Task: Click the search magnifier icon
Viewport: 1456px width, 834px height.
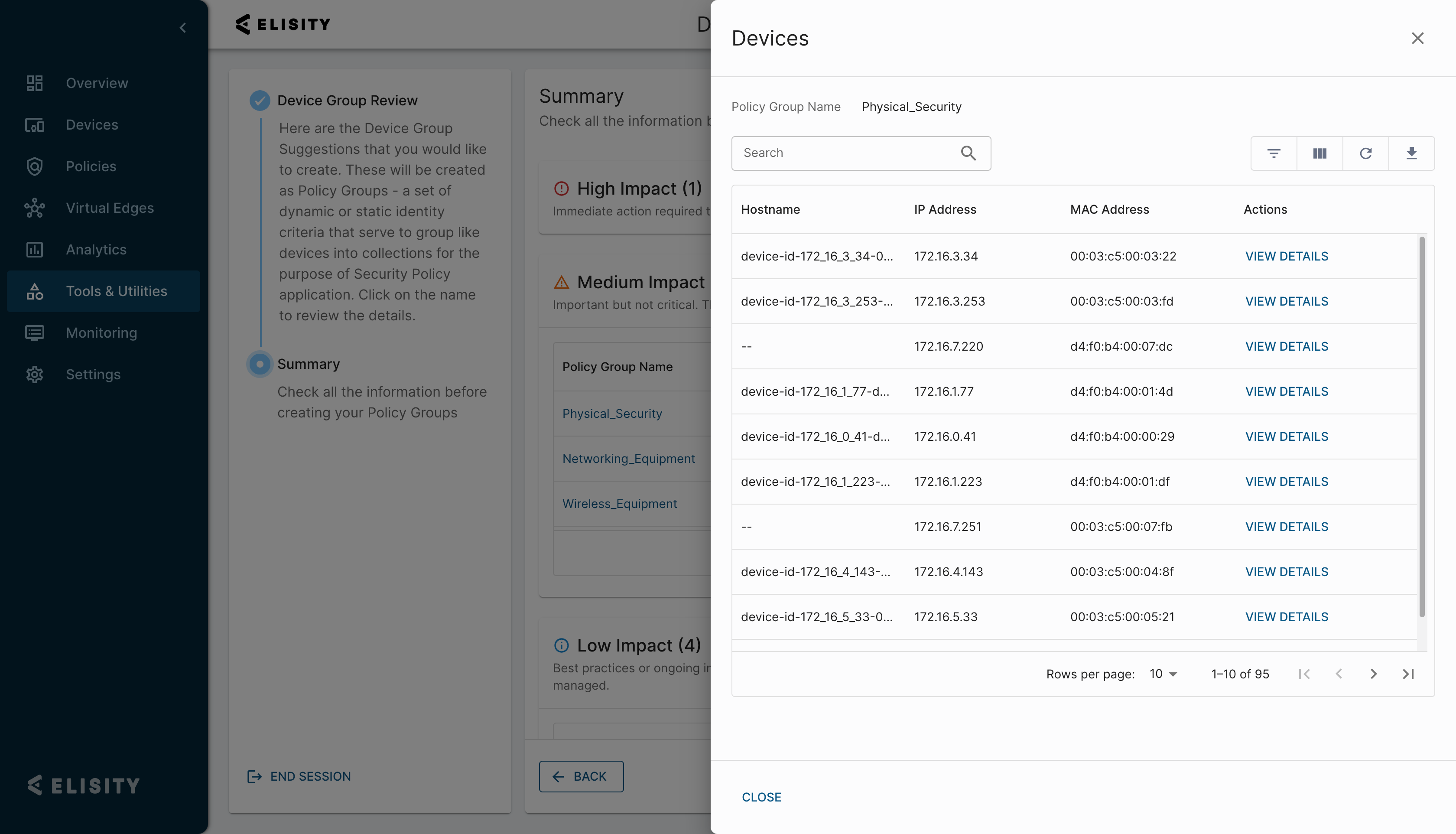Action: [x=968, y=153]
